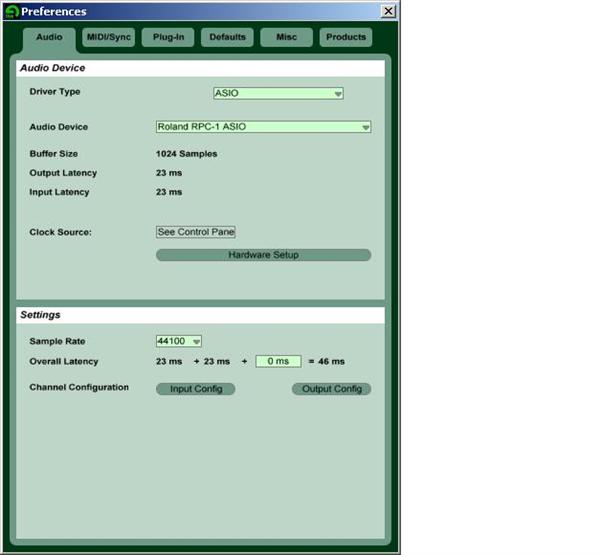Open Input Config
The image size is (600, 555).
[x=196, y=389]
